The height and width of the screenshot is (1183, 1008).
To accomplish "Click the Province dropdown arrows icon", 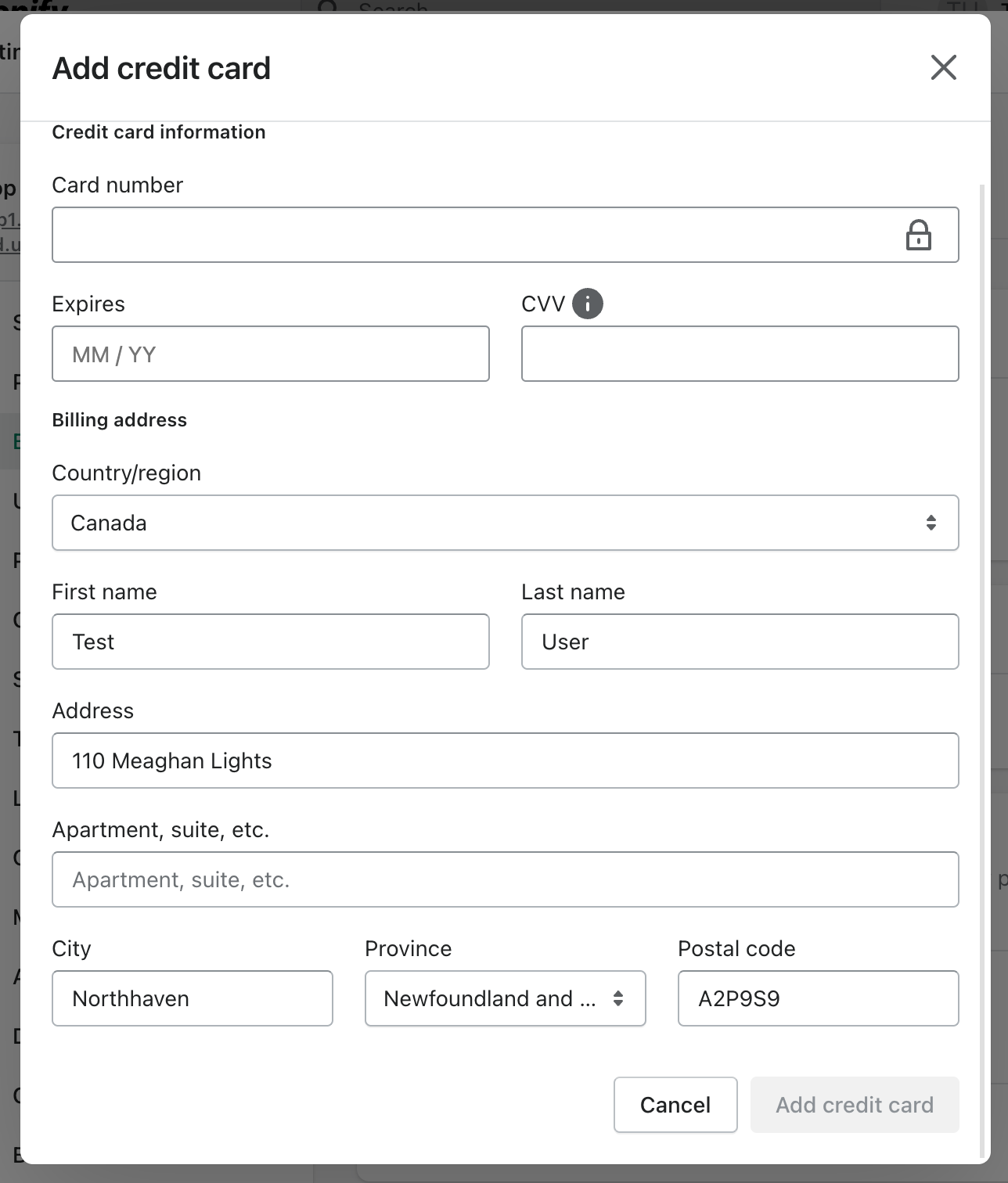I will (618, 998).
